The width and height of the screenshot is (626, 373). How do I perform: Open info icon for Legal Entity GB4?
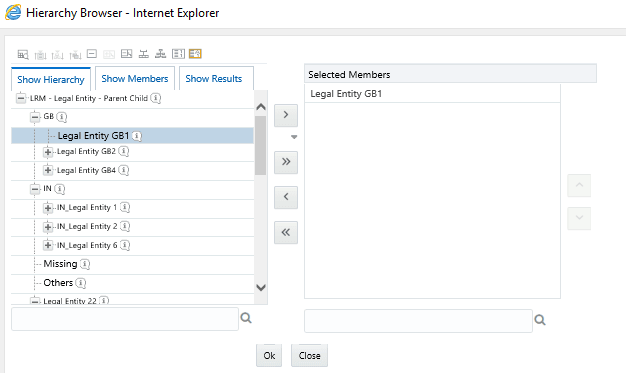124,170
